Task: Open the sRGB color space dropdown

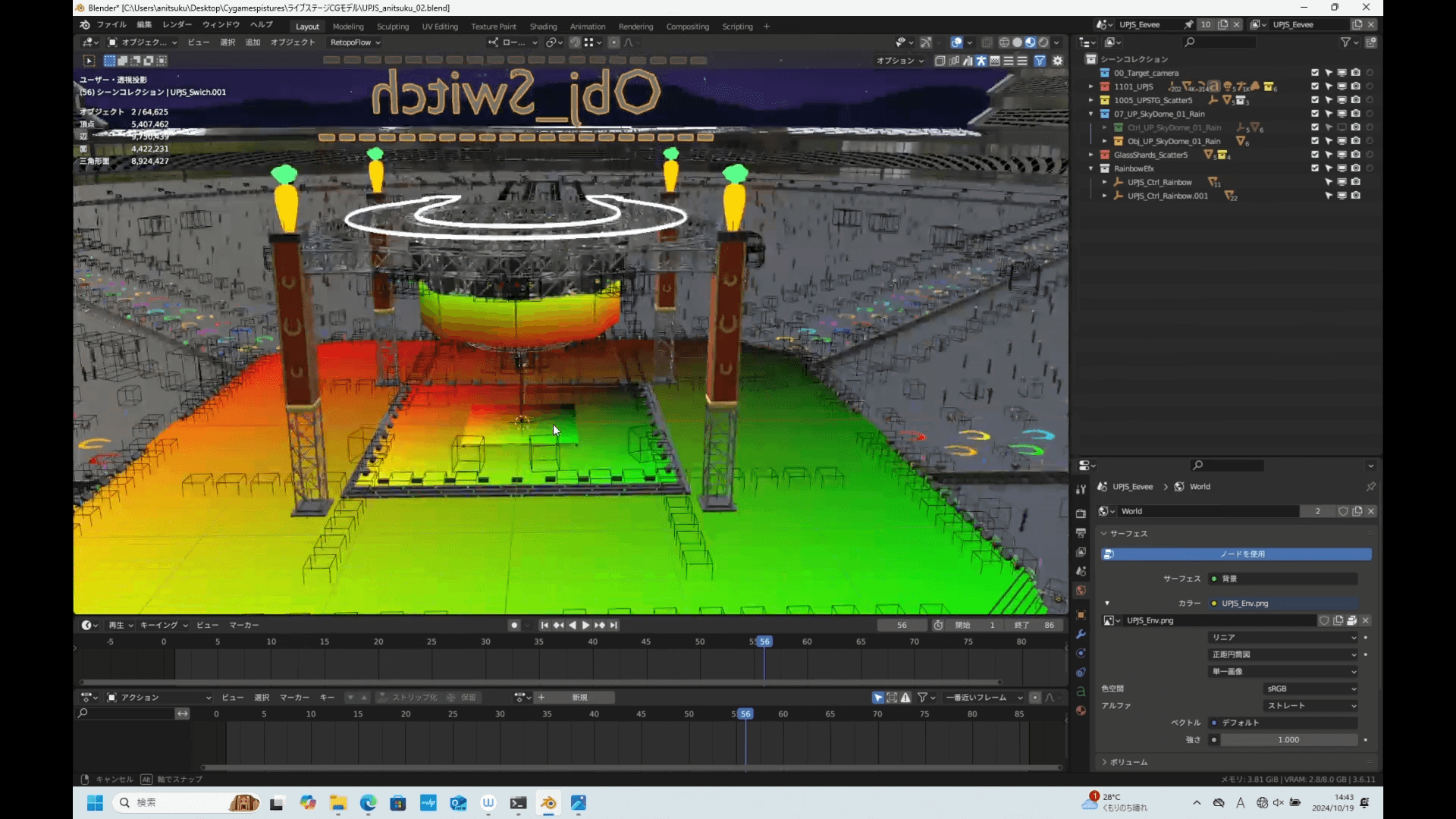Action: (1311, 689)
